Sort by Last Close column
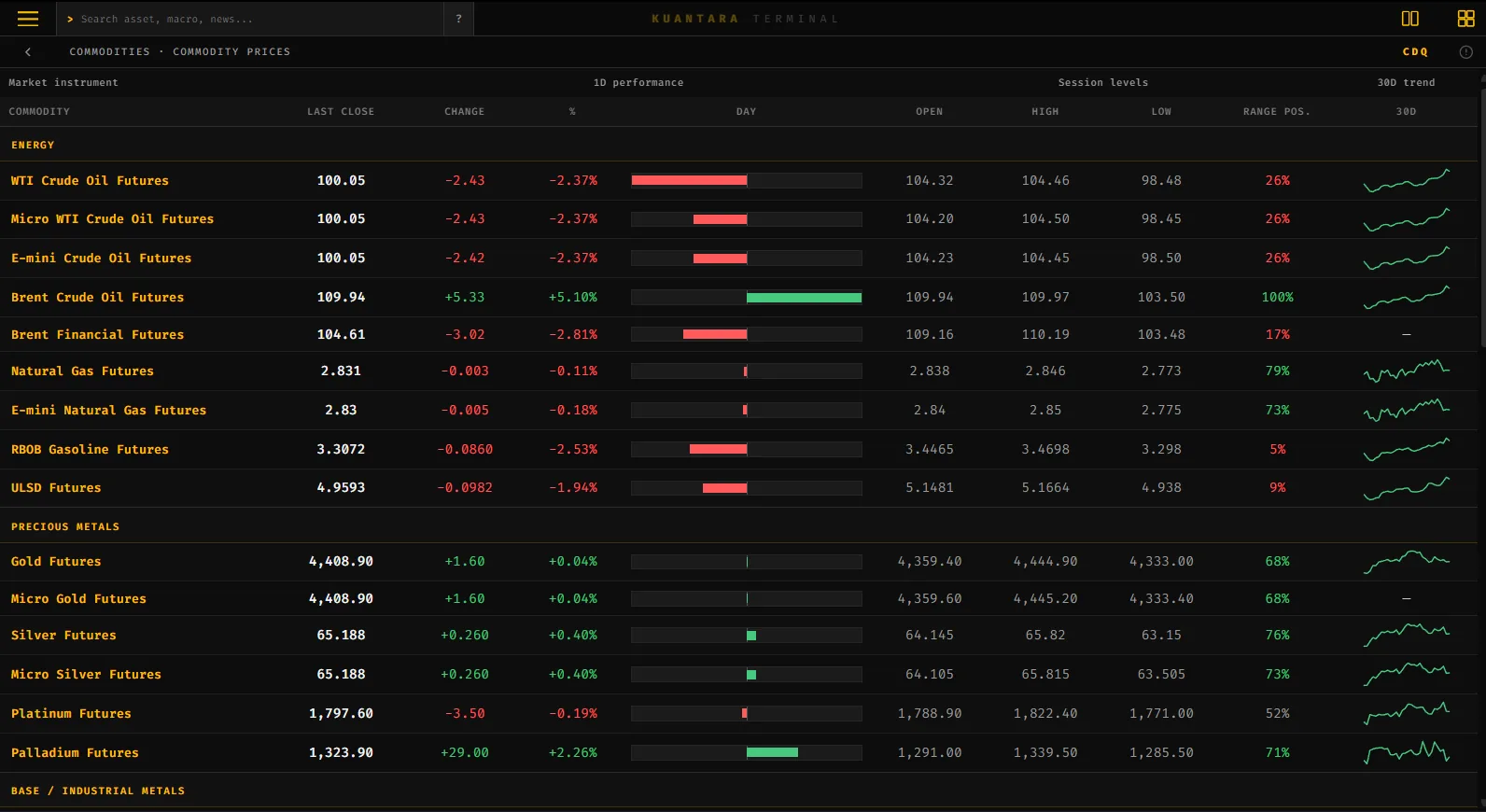This screenshot has height=812, width=1486. (x=341, y=112)
